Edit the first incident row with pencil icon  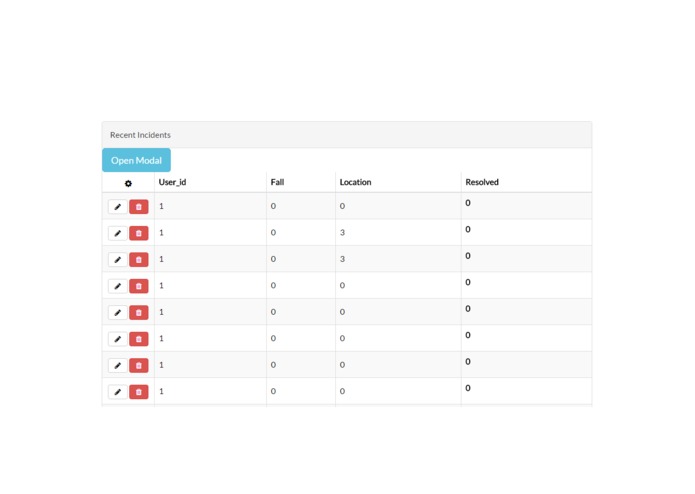point(117,207)
